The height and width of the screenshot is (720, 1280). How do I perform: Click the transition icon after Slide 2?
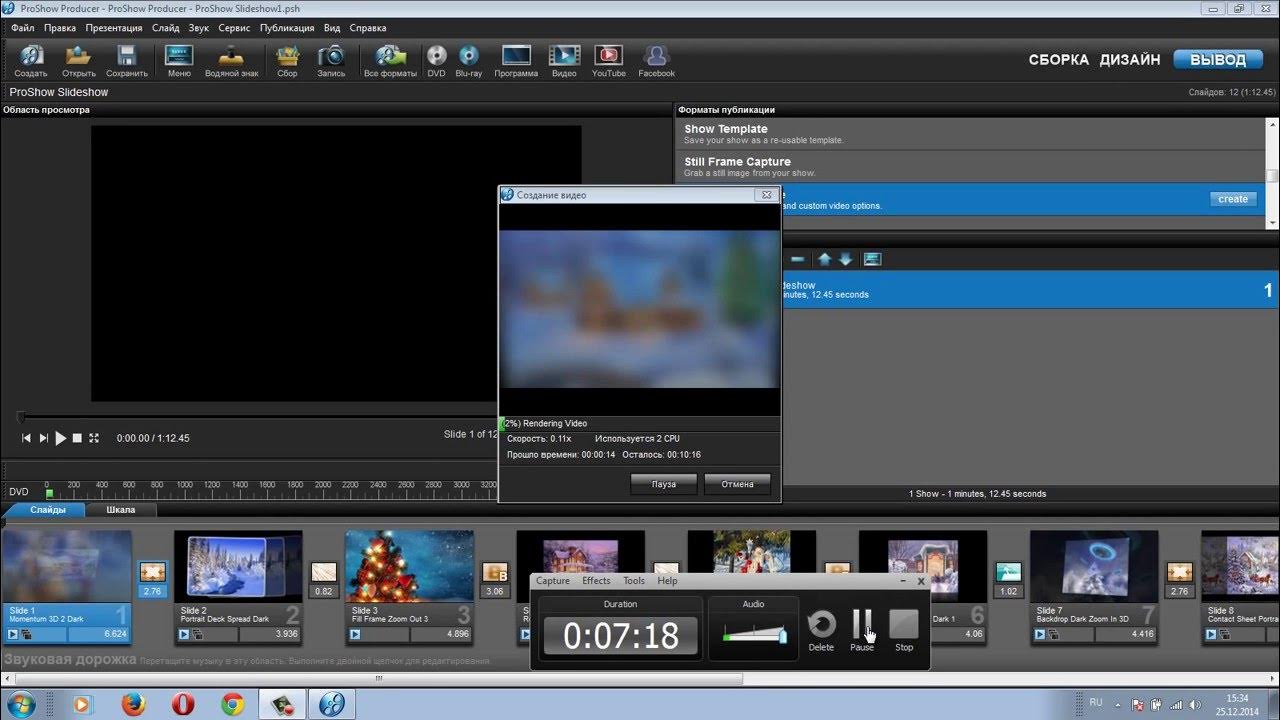coord(324,572)
